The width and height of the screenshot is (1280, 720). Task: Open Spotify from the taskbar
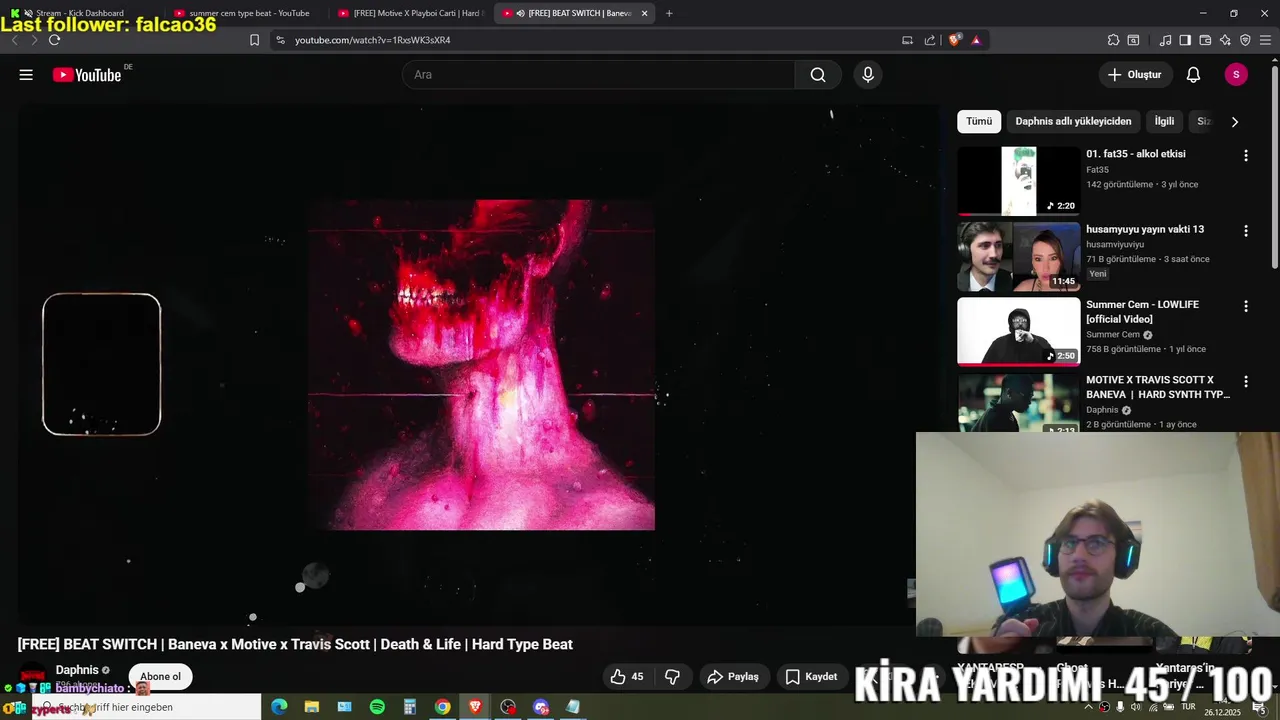click(377, 707)
